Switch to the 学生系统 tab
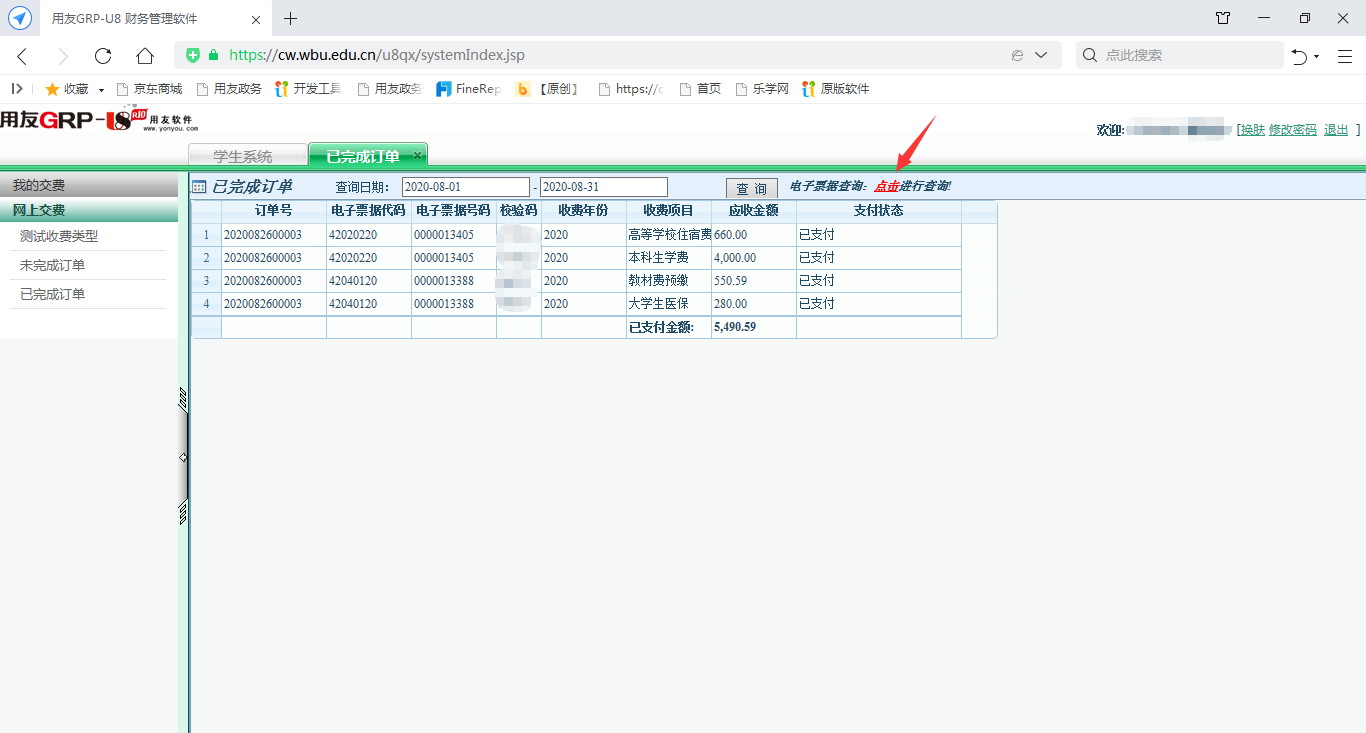1366x733 pixels. (243, 156)
